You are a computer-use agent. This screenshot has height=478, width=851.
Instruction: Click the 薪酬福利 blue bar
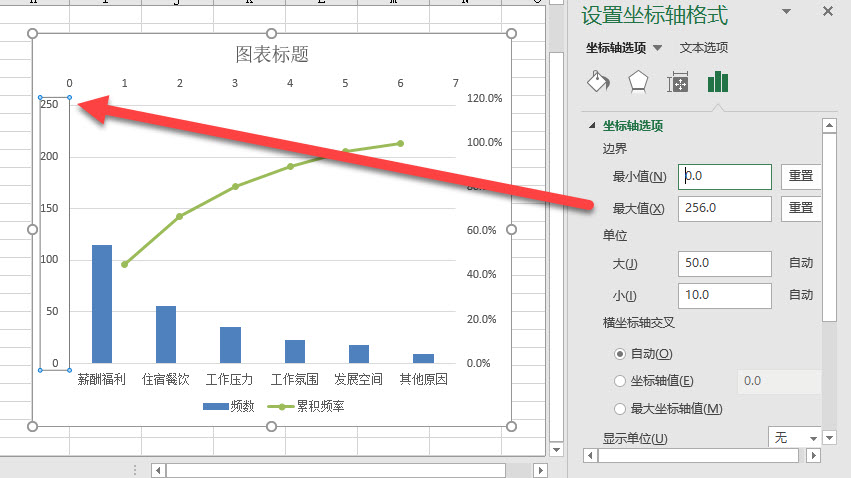click(102, 304)
